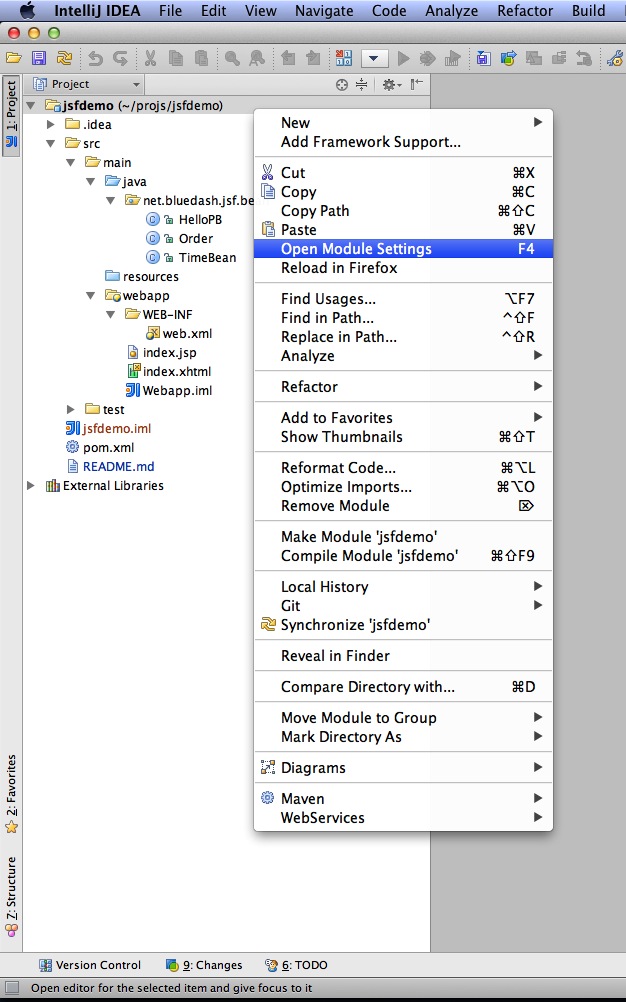Collapse the webapp folder

91,296
